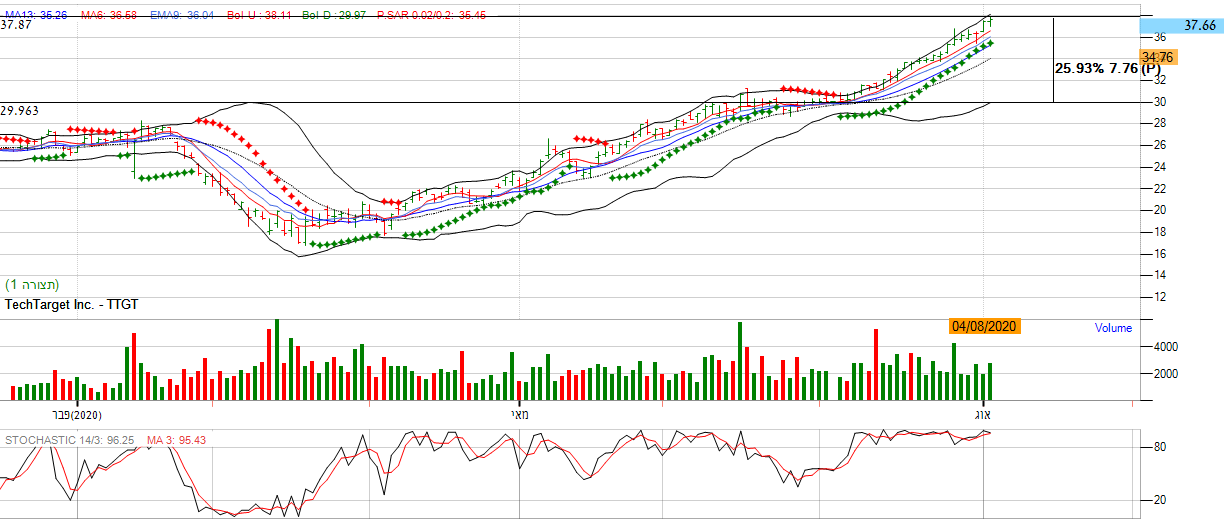1224x528 pixels.
Task: Click the August month axis label
Action: tap(981, 414)
